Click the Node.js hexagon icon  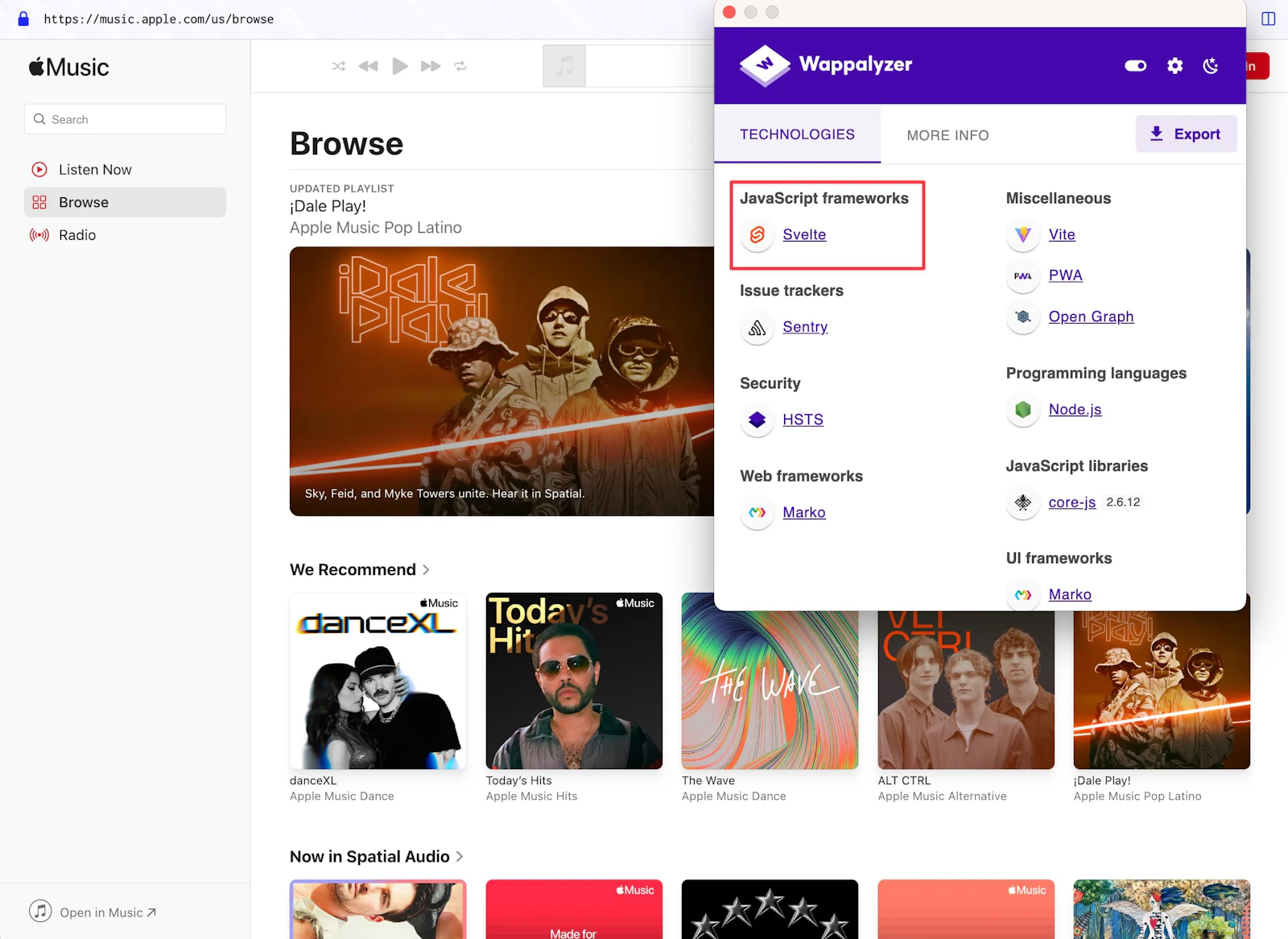pos(1022,410)
